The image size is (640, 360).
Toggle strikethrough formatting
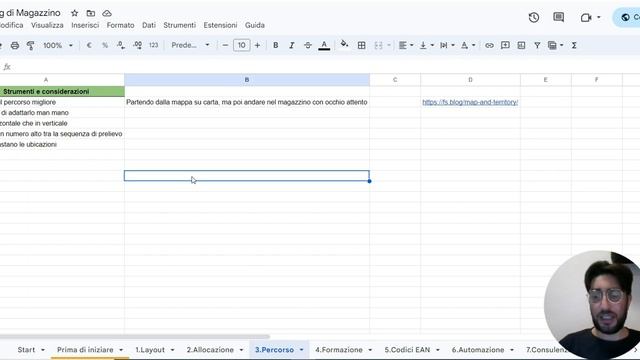(x=308, y=45)
